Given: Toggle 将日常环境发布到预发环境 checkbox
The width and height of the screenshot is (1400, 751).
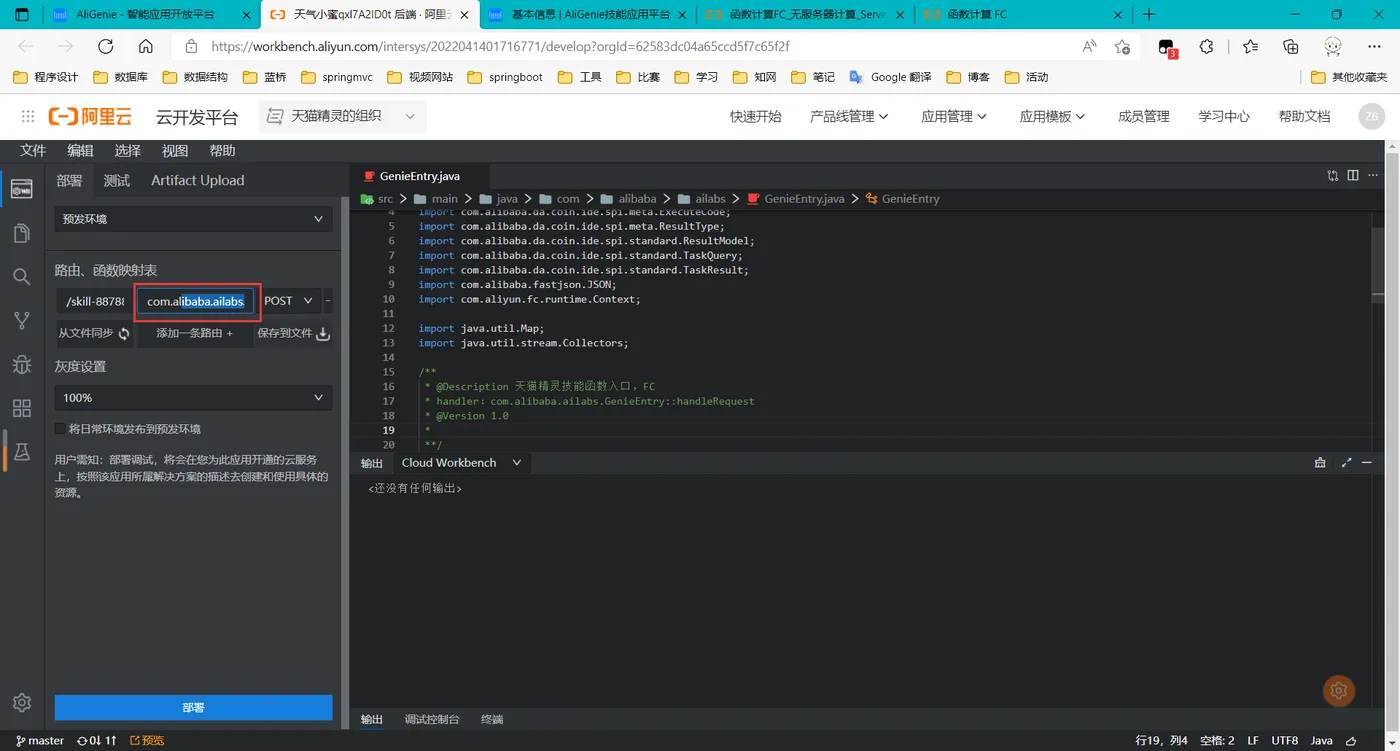Looking at the screenshot, I should tap(60, 428).
